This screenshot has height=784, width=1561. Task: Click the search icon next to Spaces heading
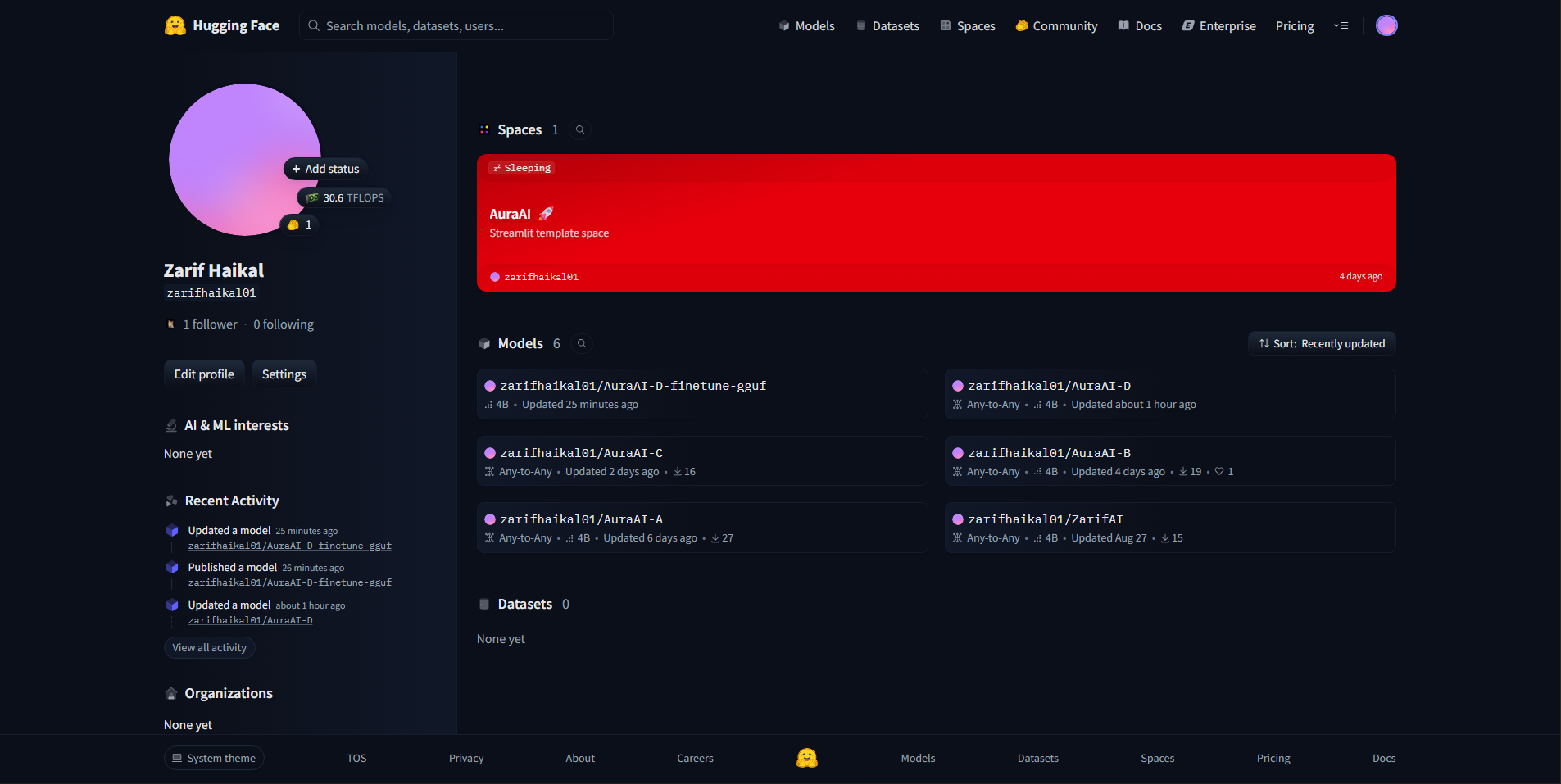(580, 129)
